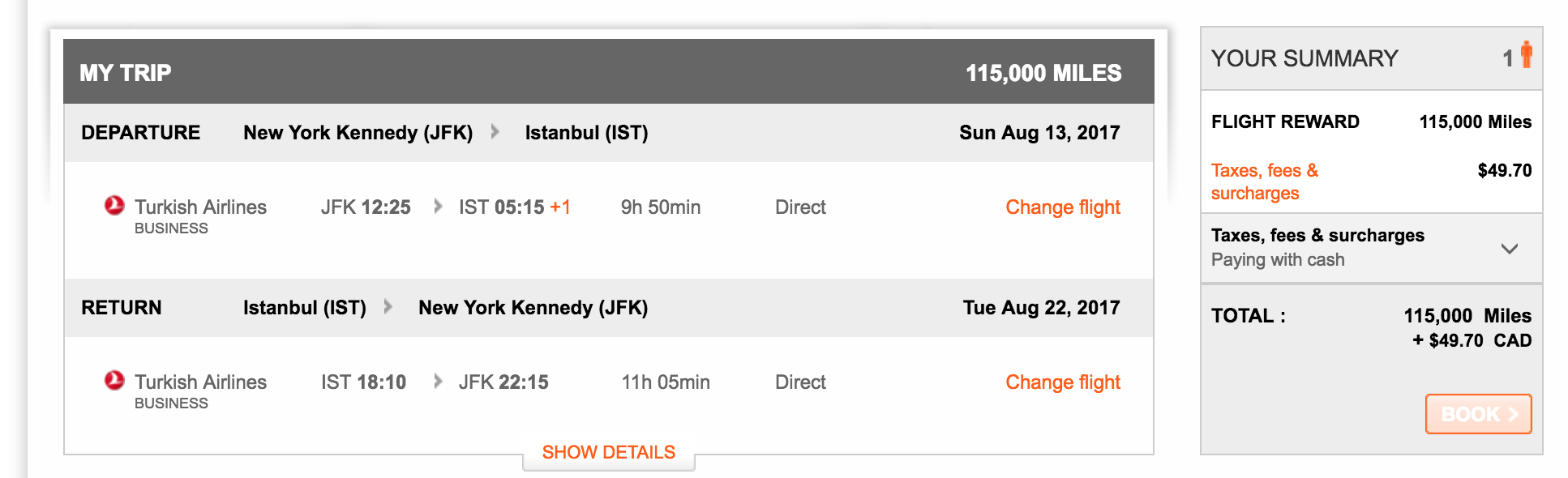Click the +1 day indicator on arrival
This screenshot has height=478, width=1568.
point(560,207)
